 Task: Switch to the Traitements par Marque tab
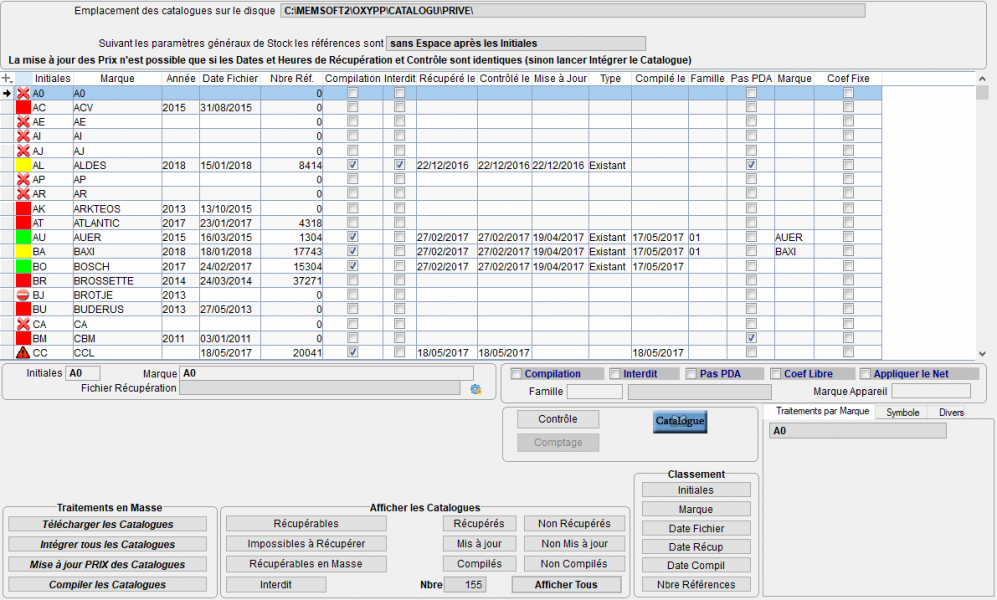coord(822,411)
